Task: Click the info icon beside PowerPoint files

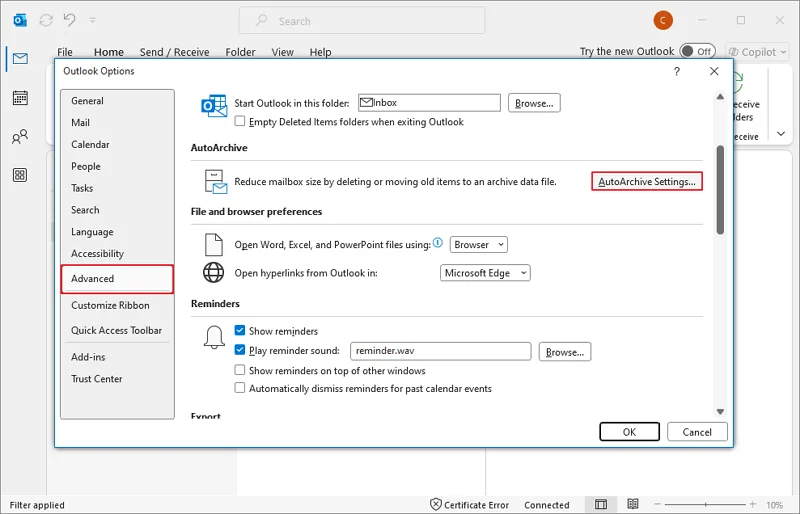Action: click(438, 242)
